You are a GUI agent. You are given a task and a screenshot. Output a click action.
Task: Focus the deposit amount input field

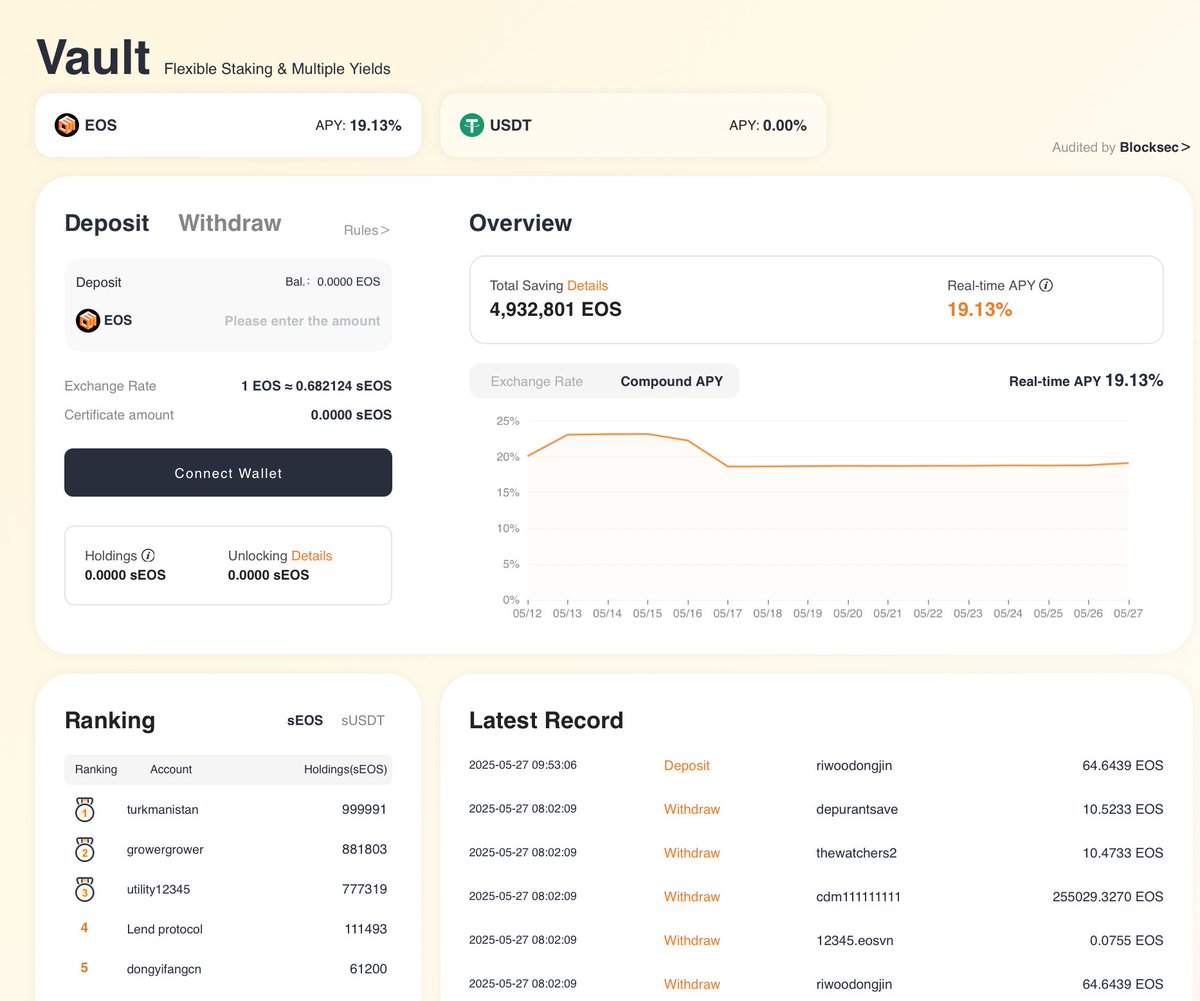[x=302, y=321]
